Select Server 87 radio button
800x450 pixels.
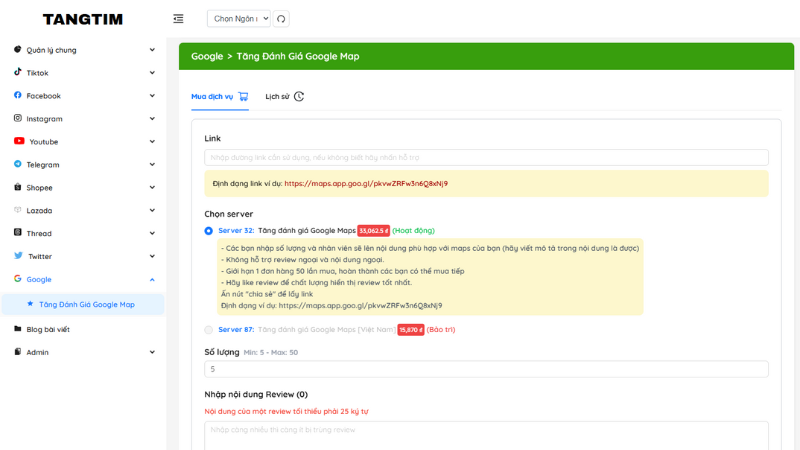(209, 329)
